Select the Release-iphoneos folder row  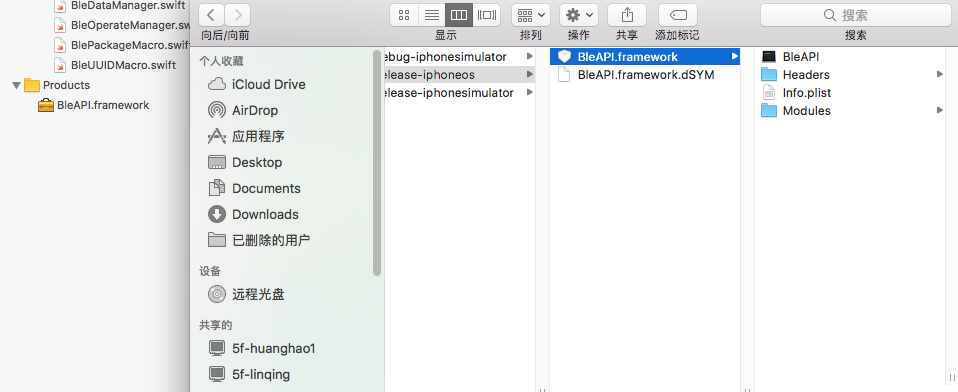point(459,74)
